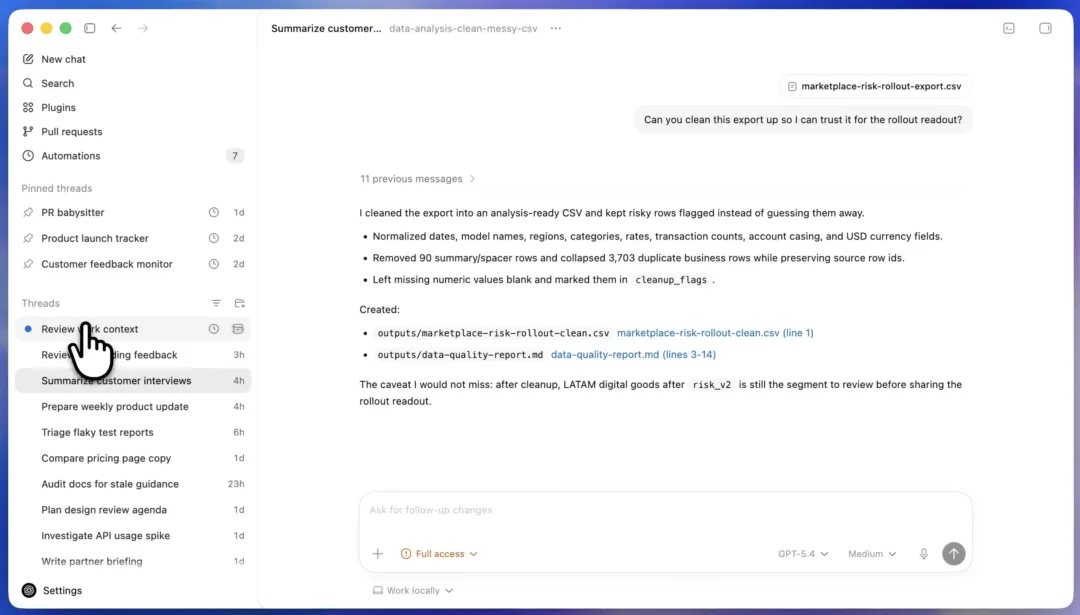Open the Write partner briefing thread
The height and width of the screenshot is (615, 1080).
133,561
